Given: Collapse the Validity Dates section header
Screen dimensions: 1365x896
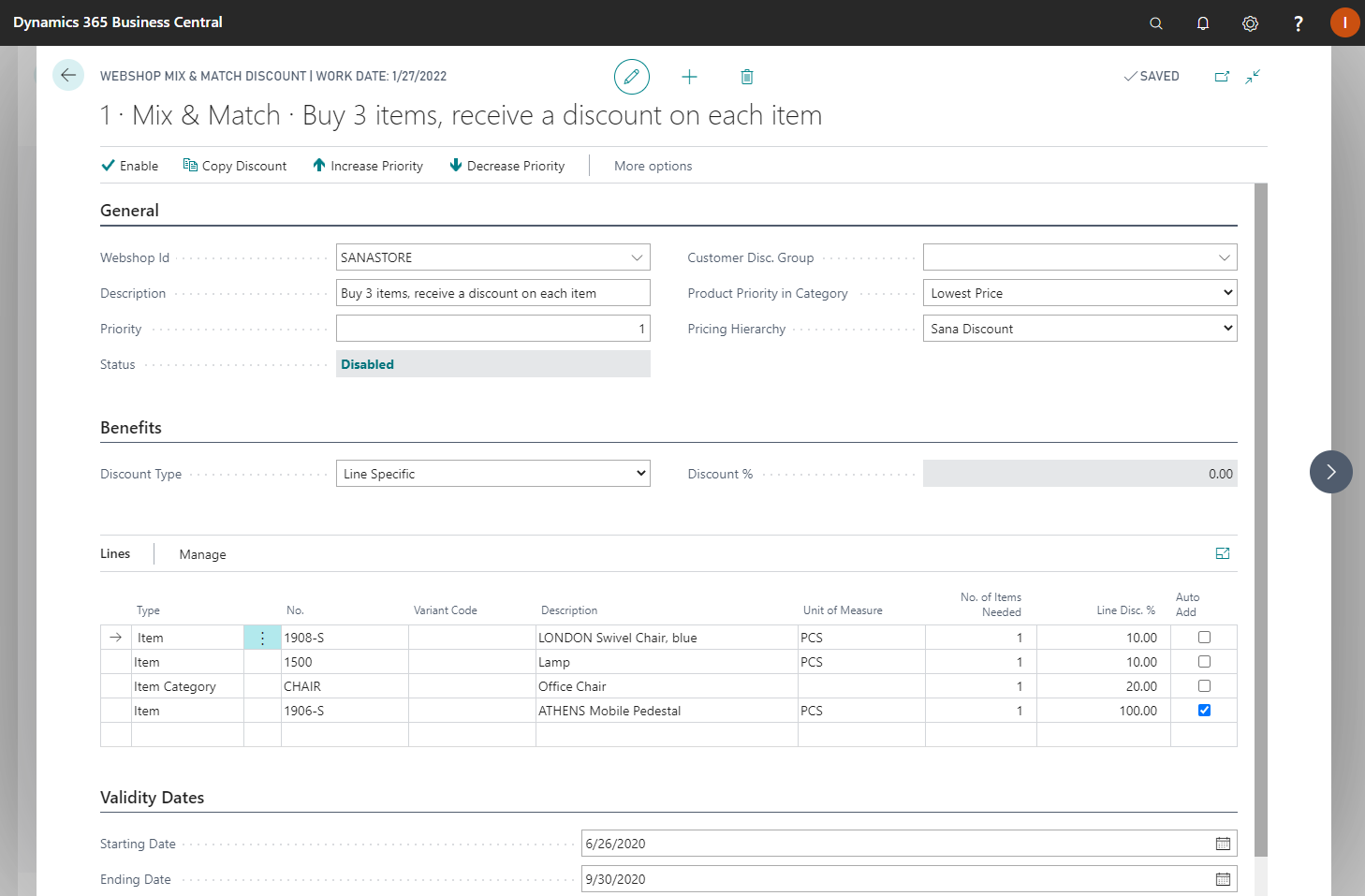Looking at the screenshot, I should click(152, 798).
